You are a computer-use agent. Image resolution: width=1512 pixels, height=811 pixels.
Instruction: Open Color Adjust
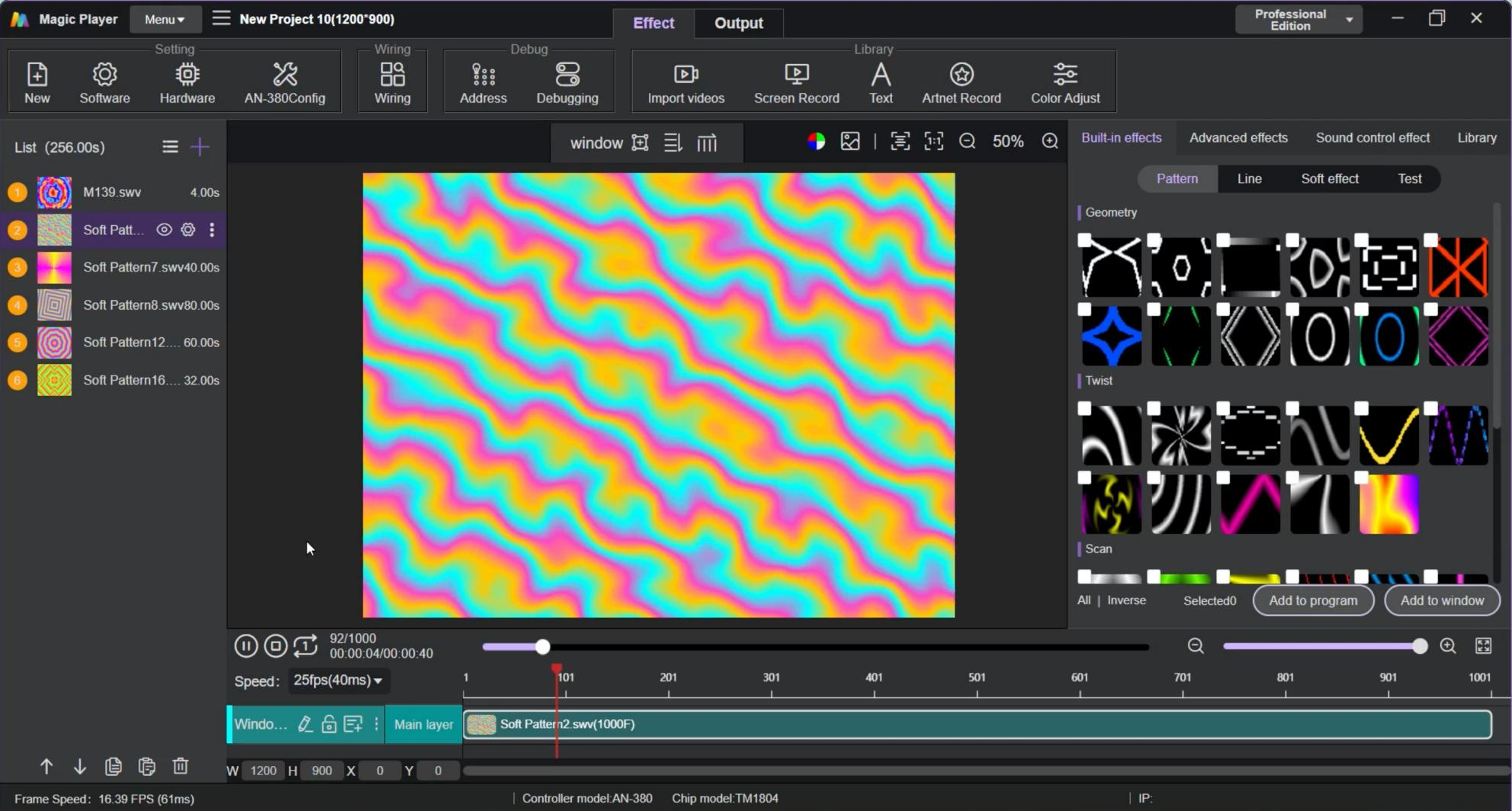coord(1065,82)
